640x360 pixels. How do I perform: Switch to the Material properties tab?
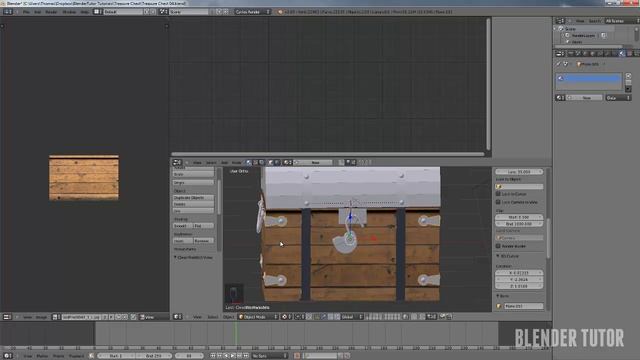coord(622,53)
